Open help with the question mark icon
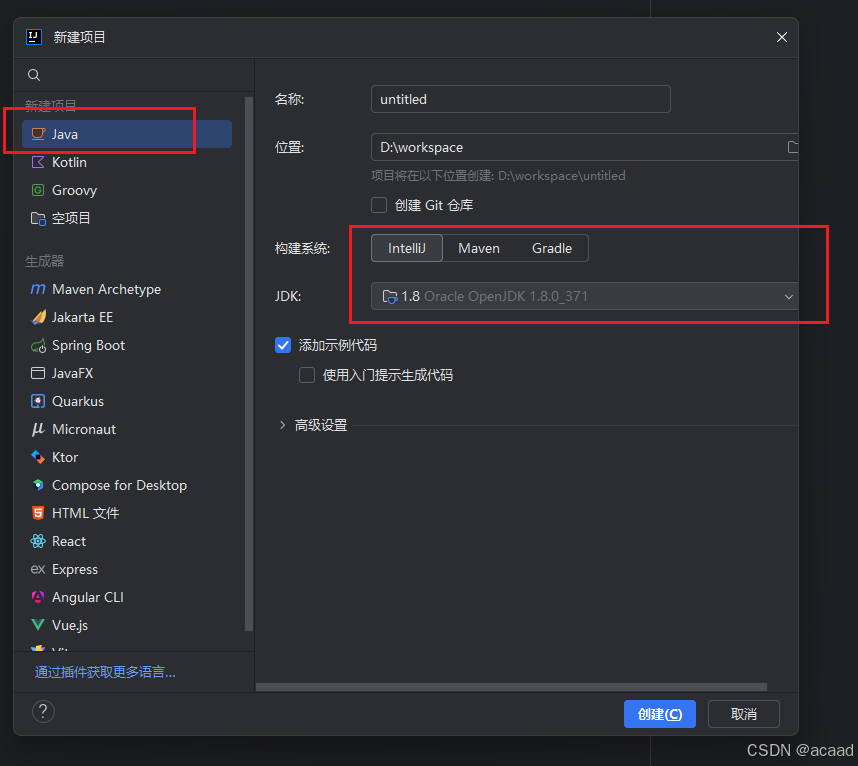Viewport: 858px width, 766px height. pyautogui.click(x=43, y=711)
